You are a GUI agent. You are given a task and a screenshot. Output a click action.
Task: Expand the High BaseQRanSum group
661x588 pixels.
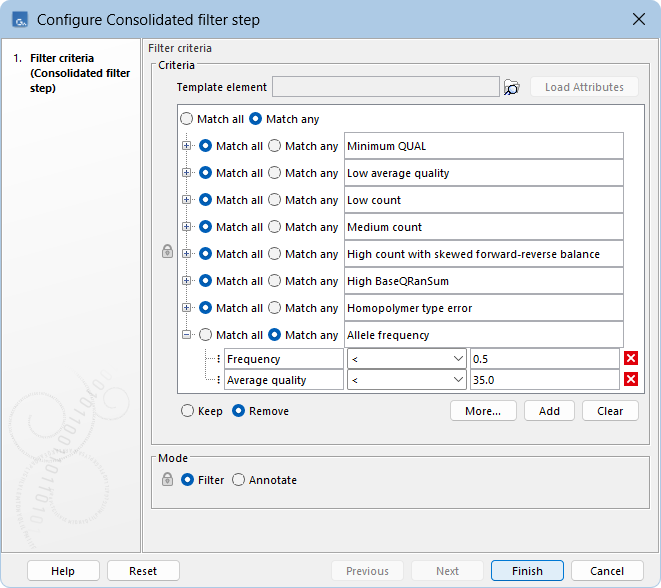tap(186, 281)
